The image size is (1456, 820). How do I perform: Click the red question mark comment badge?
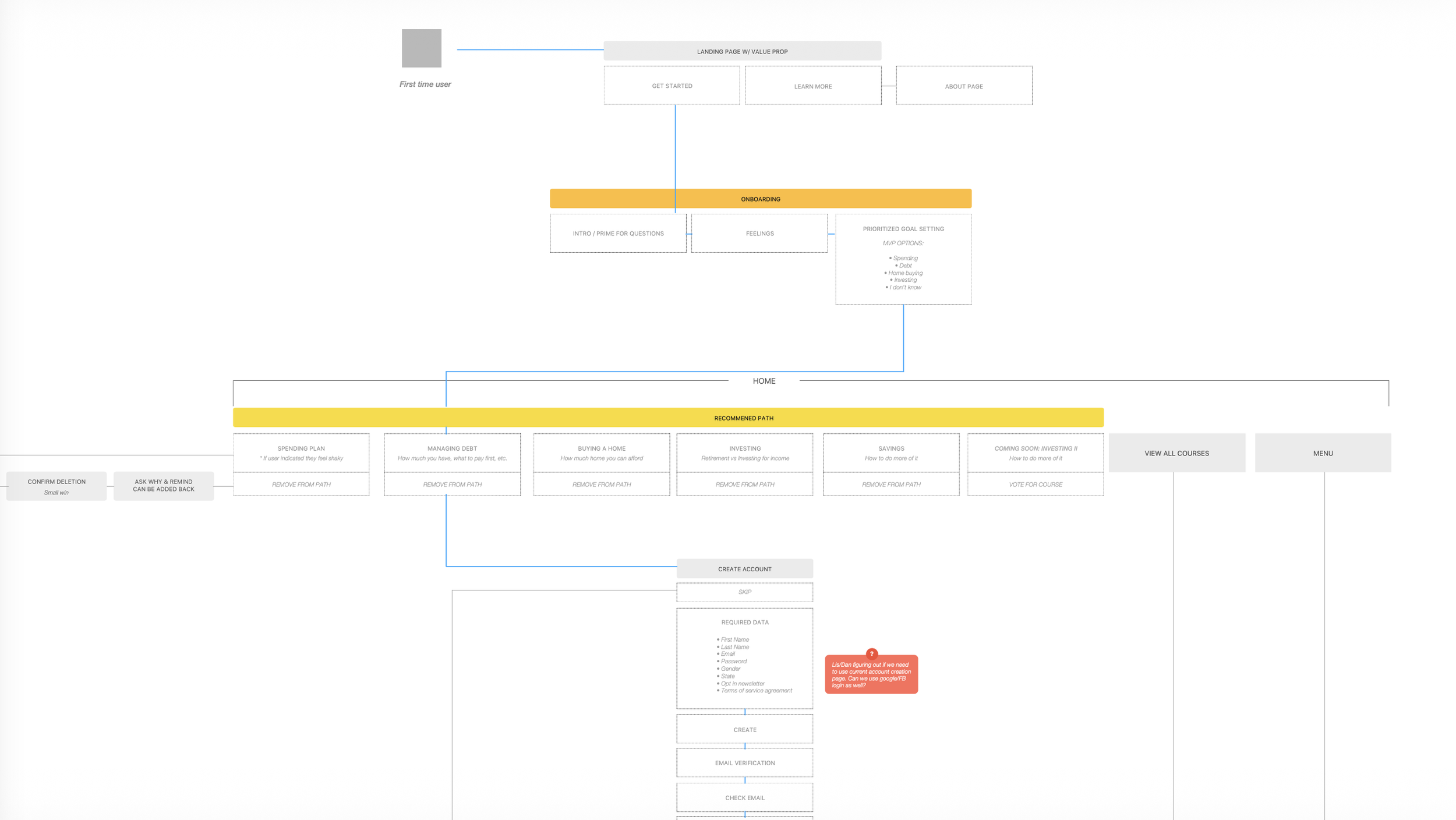[871, 653]
